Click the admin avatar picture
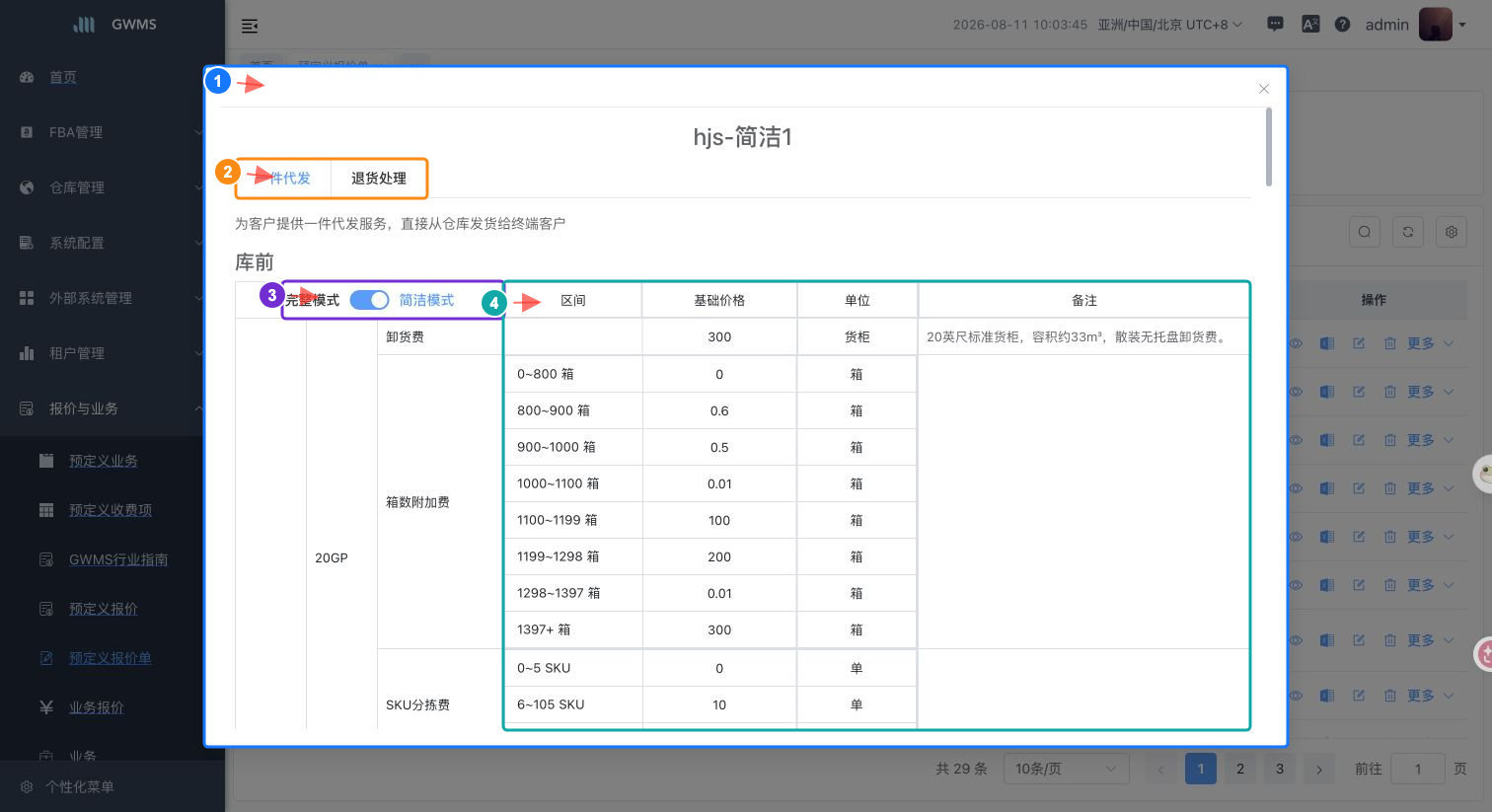The height and width of the screenshot is (812, 1492). (1435, 25)
